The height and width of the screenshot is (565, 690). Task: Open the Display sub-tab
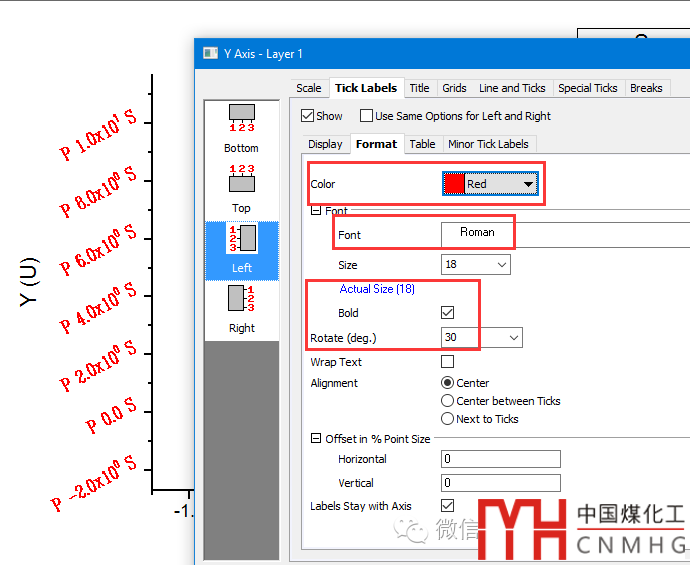[x=325, y=144]
